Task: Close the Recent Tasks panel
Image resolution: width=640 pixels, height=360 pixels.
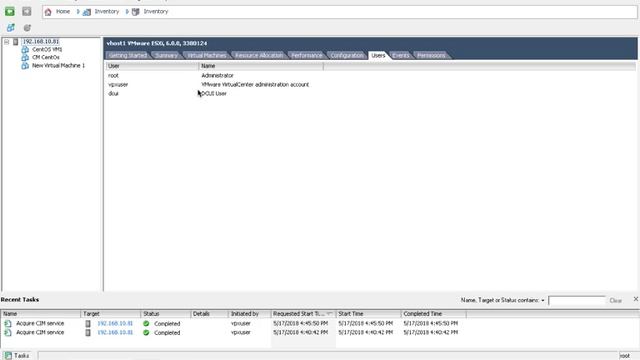Action: 636,299
